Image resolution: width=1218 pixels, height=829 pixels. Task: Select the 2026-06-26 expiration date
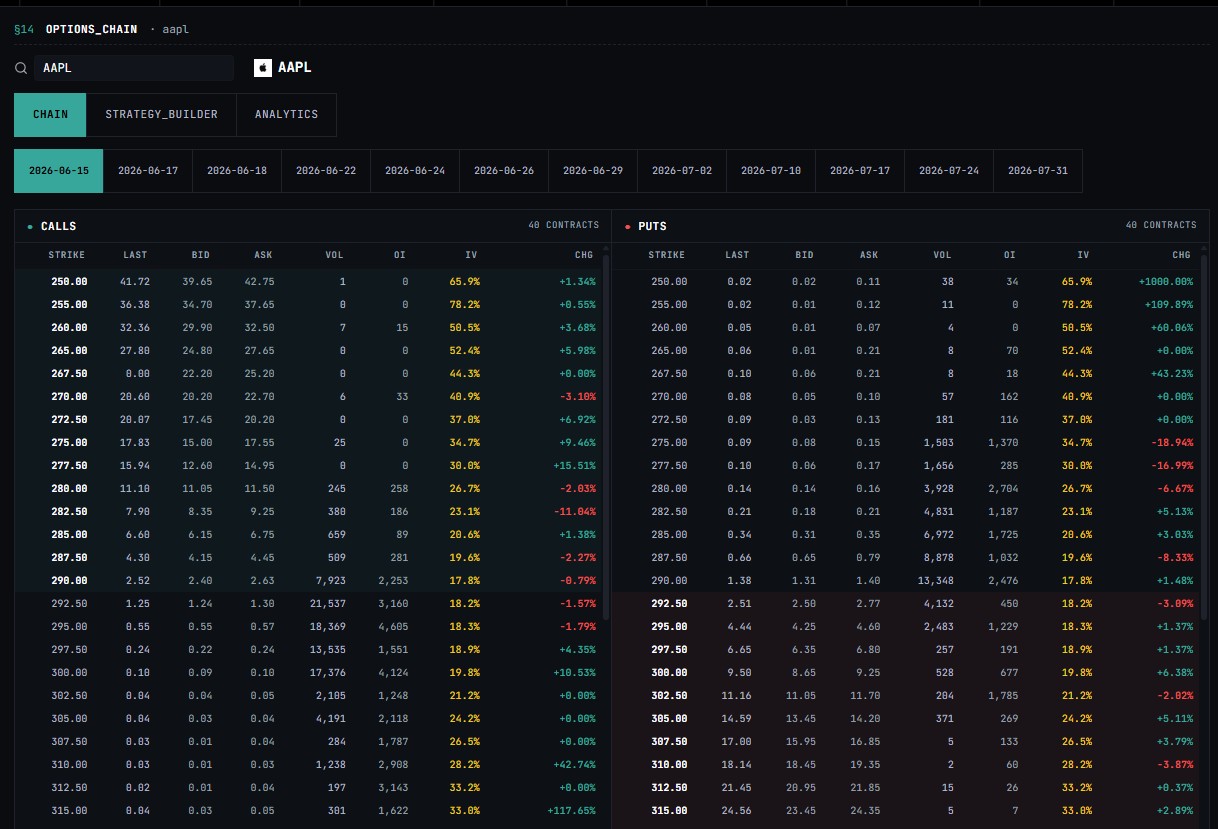(x=504, y=171)
